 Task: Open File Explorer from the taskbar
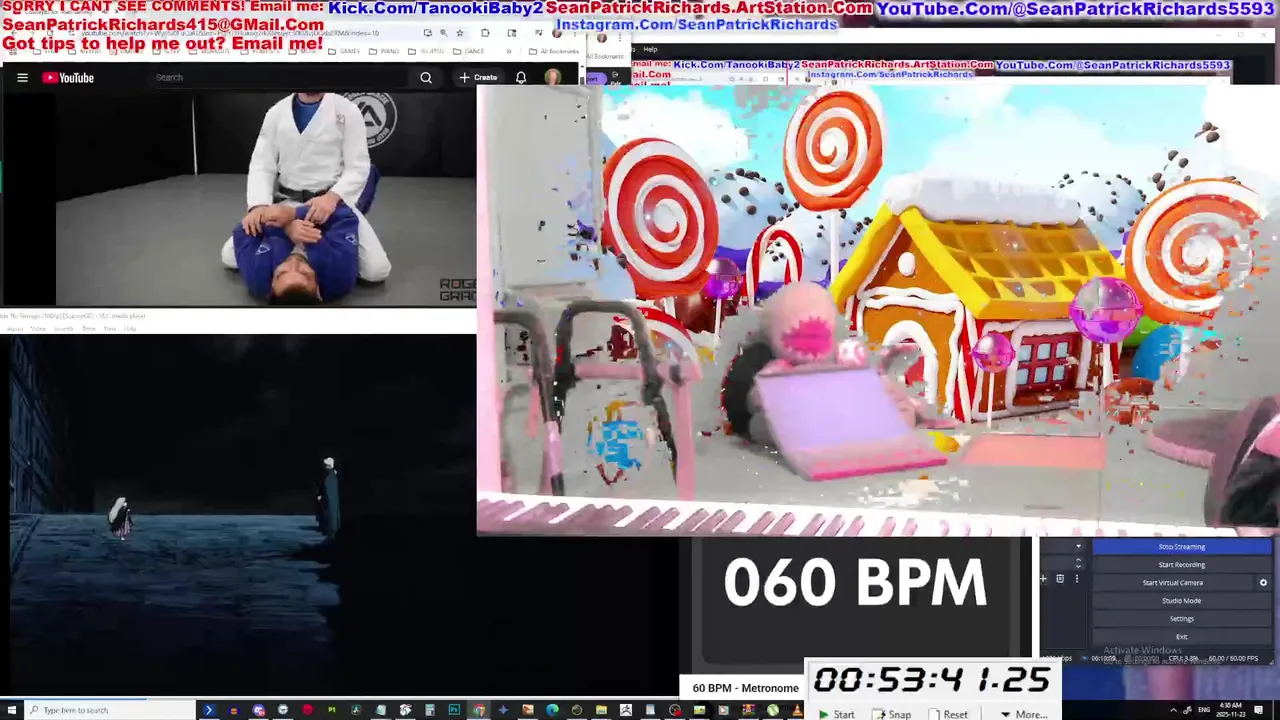[601, 710]
